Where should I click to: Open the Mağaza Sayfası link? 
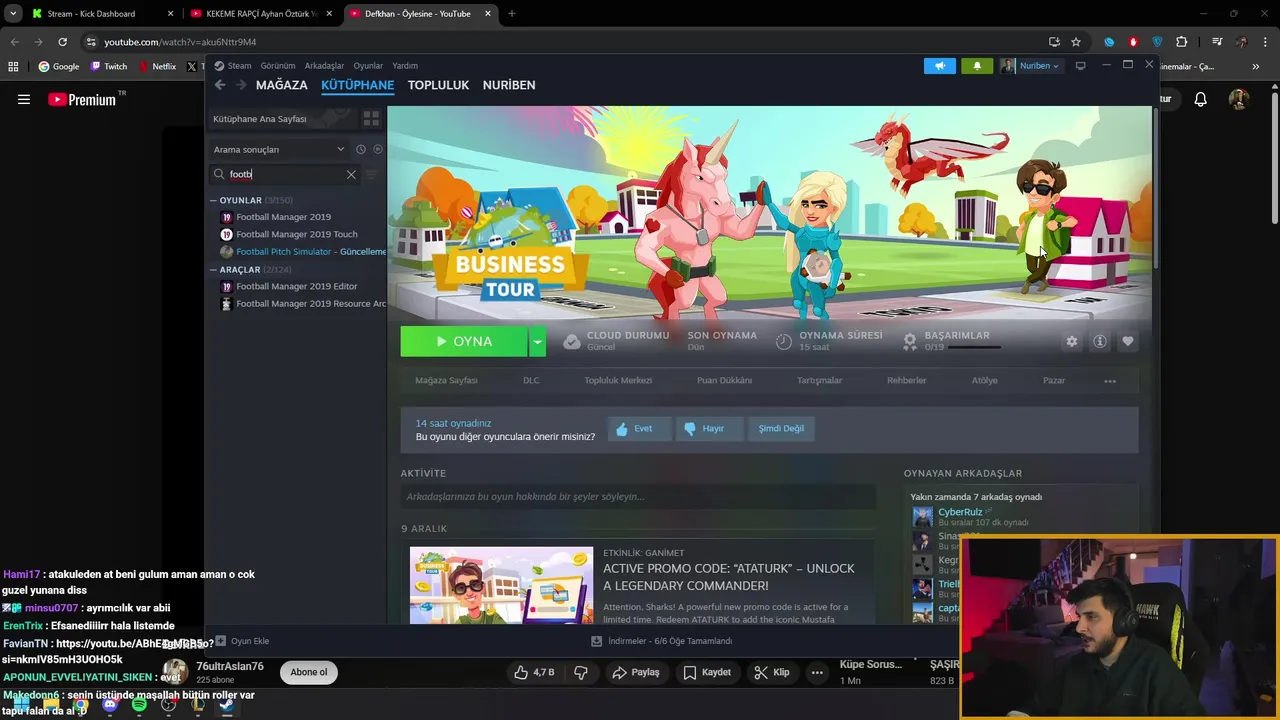pos(446,381)
